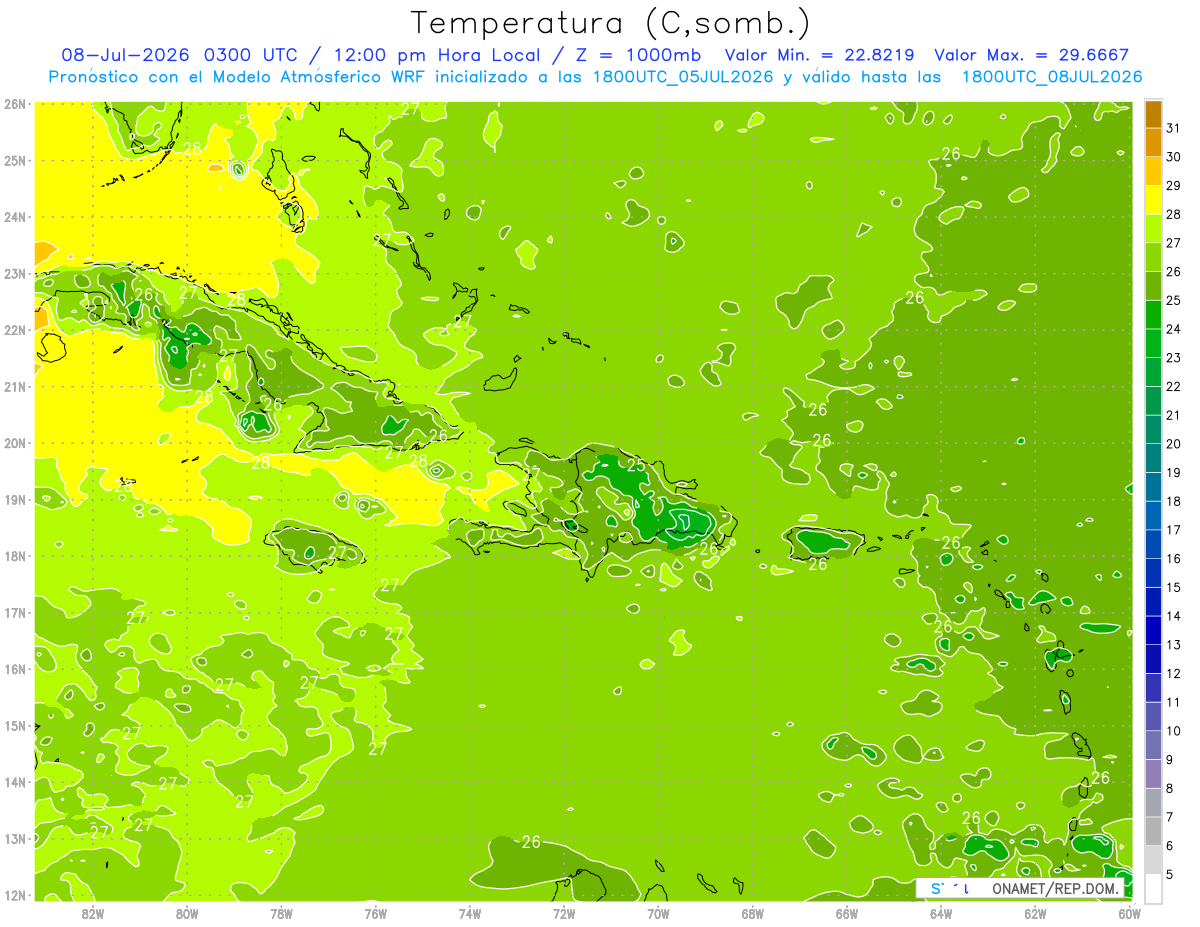Select the colorbar scale label 17

tap(1174, 530)
